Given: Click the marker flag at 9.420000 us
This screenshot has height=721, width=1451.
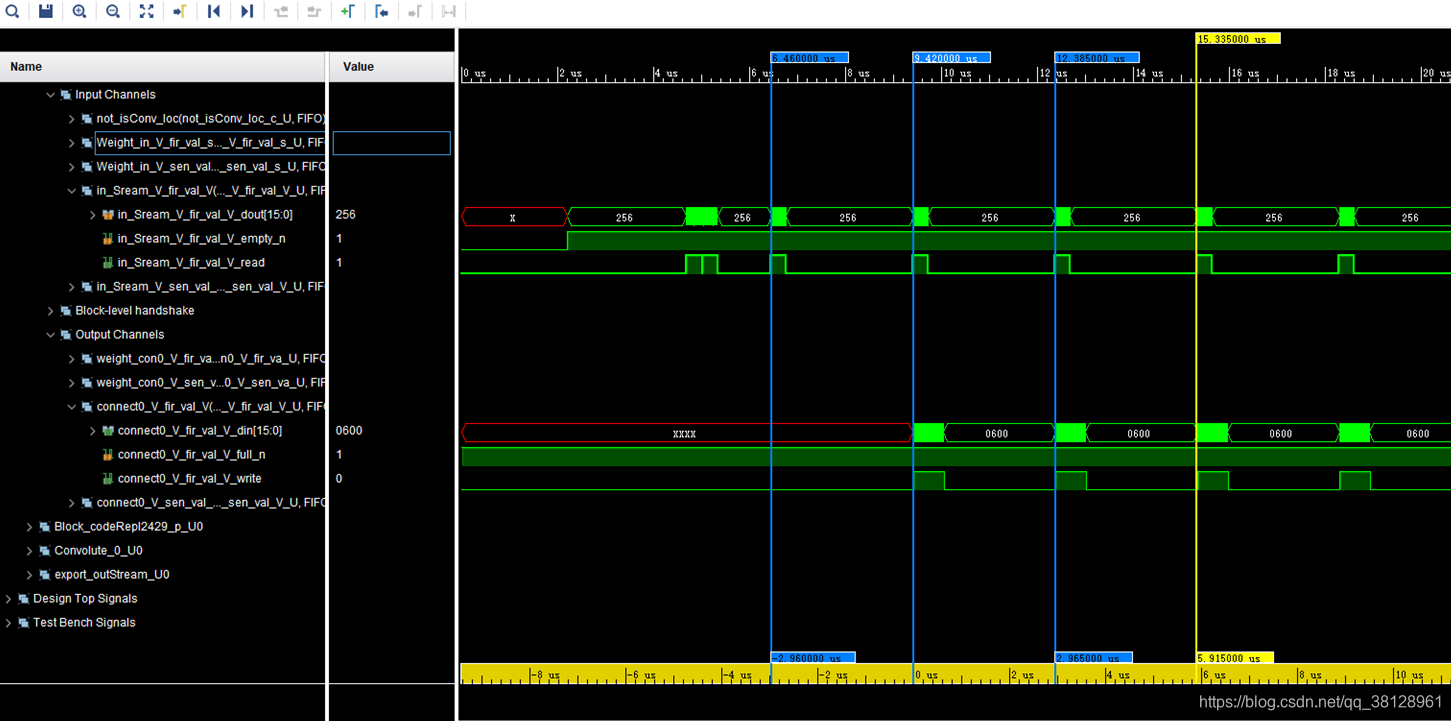Looking at the screenshot, I should pos(952,58).
